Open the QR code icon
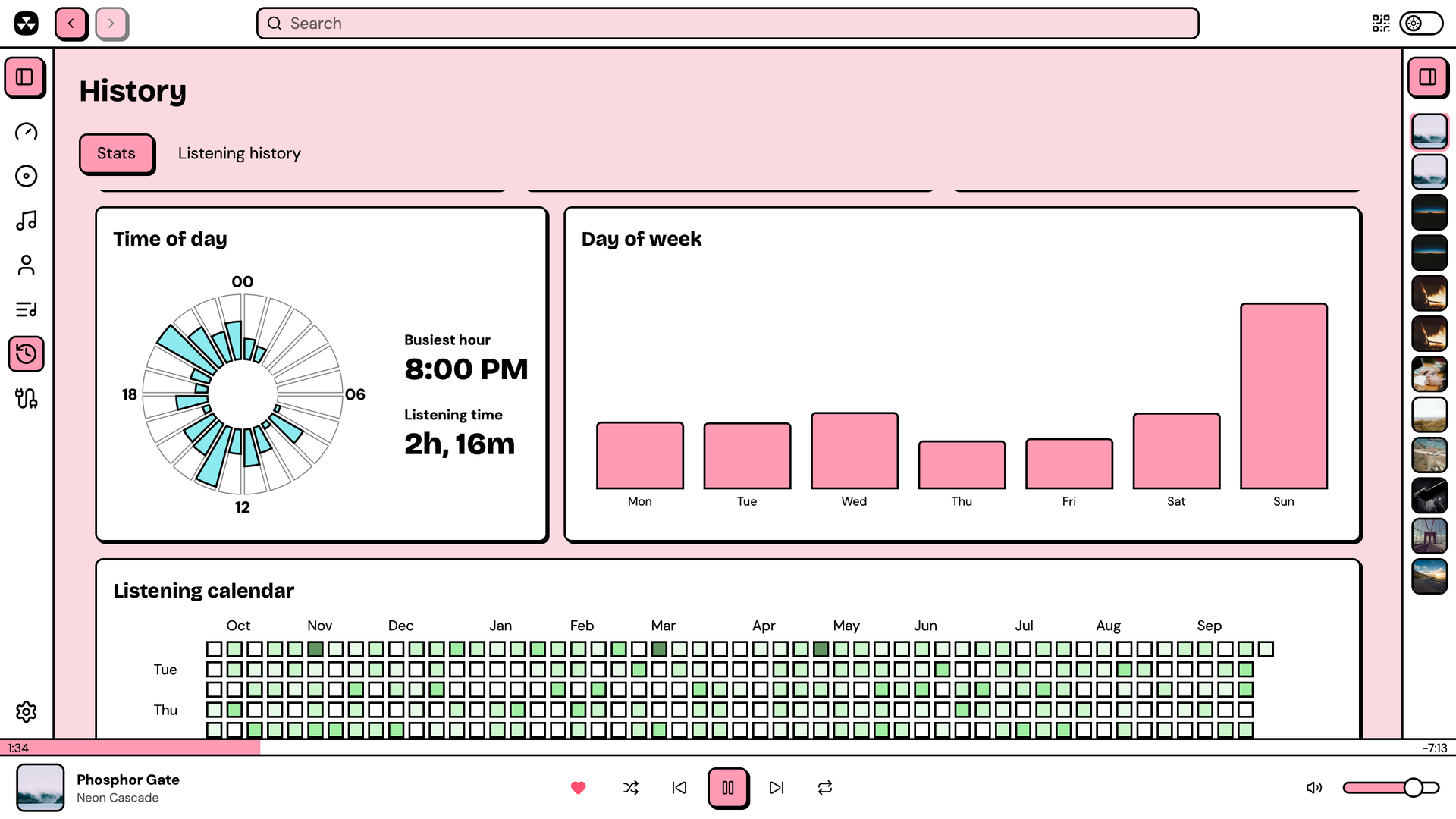Image resolution: width=1456 pixels, height=819 pixels. 1381,24
